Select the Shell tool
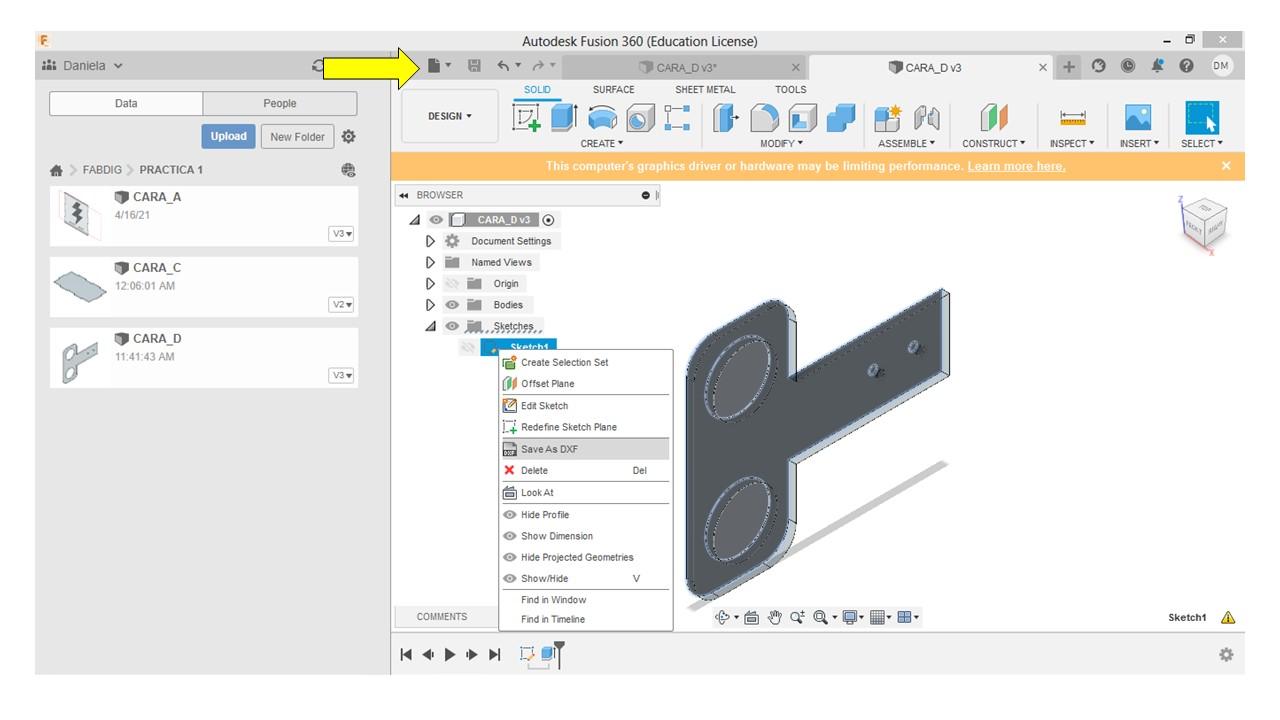This screenshot has width=1280, height=720. [802, 118]
